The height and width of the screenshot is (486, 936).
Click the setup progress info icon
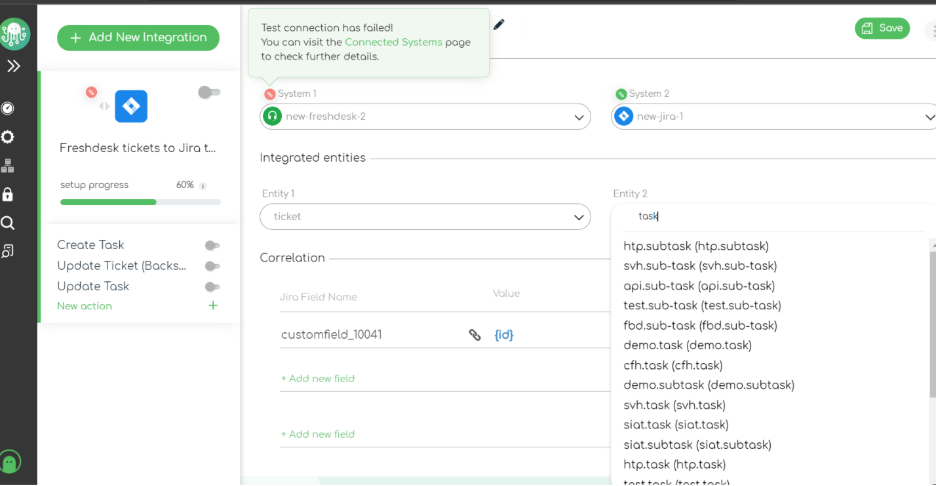click(203, 186)
